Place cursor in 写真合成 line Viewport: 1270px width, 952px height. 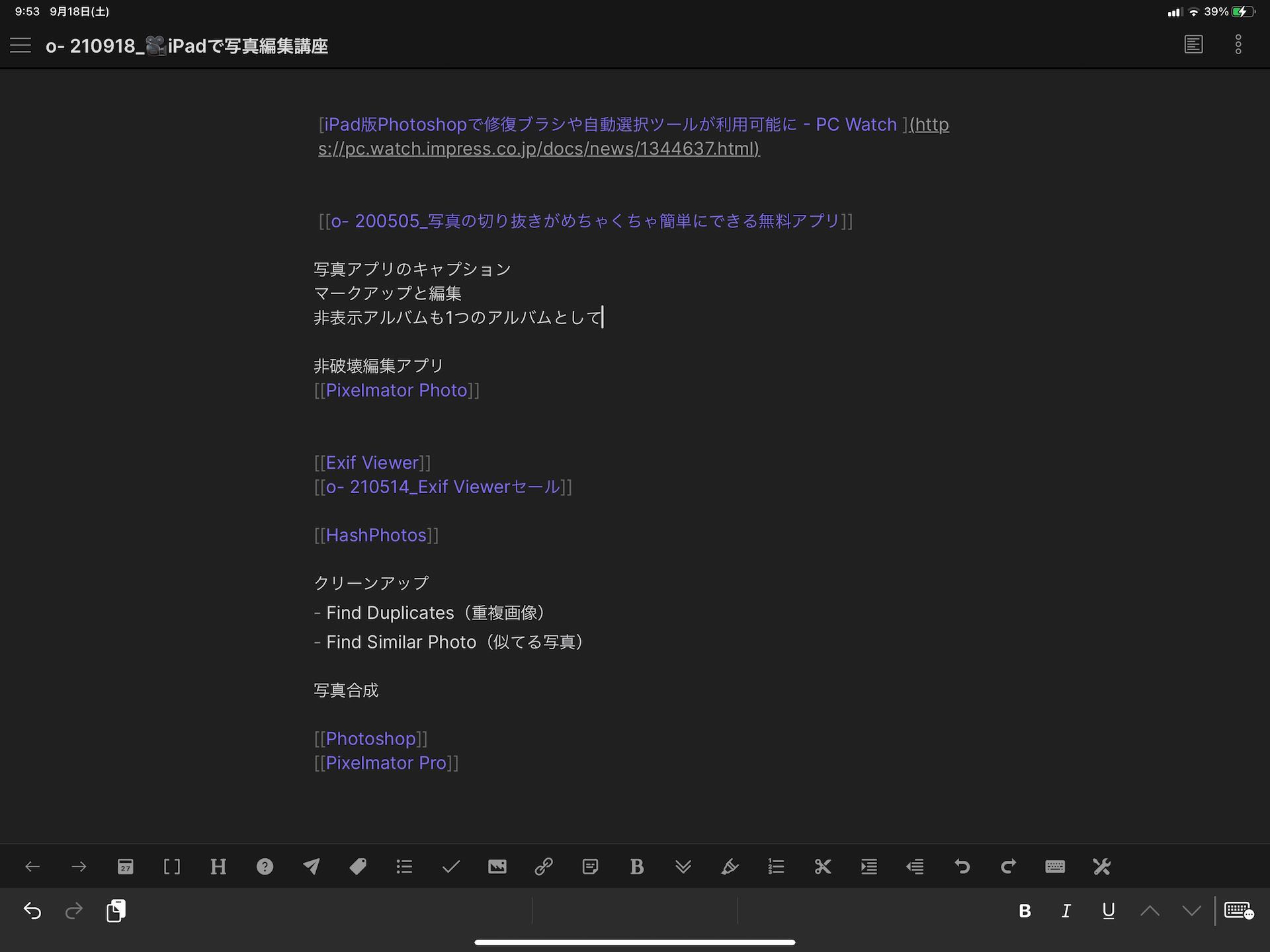coord(346,690)
